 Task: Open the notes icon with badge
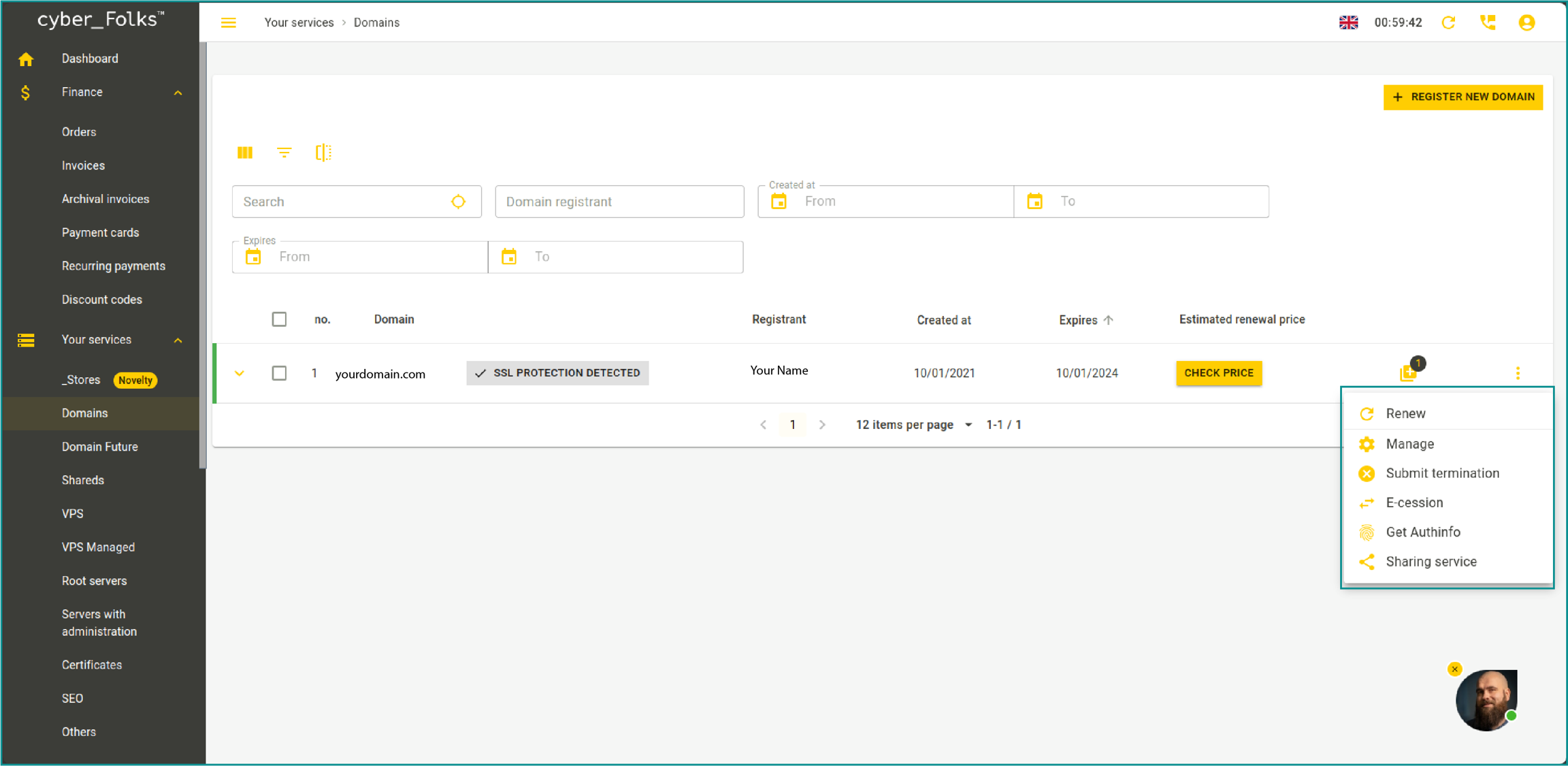(x=1408, y=372)
